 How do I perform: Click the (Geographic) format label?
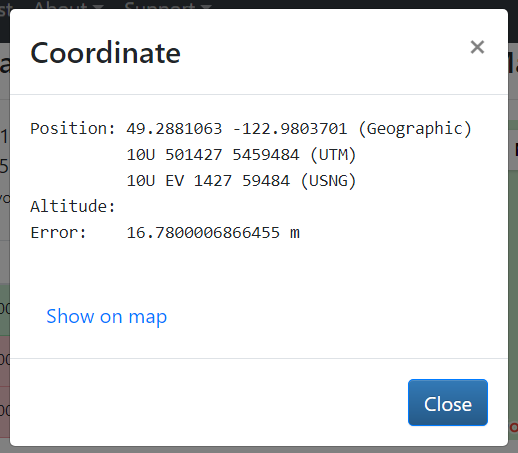415,129
